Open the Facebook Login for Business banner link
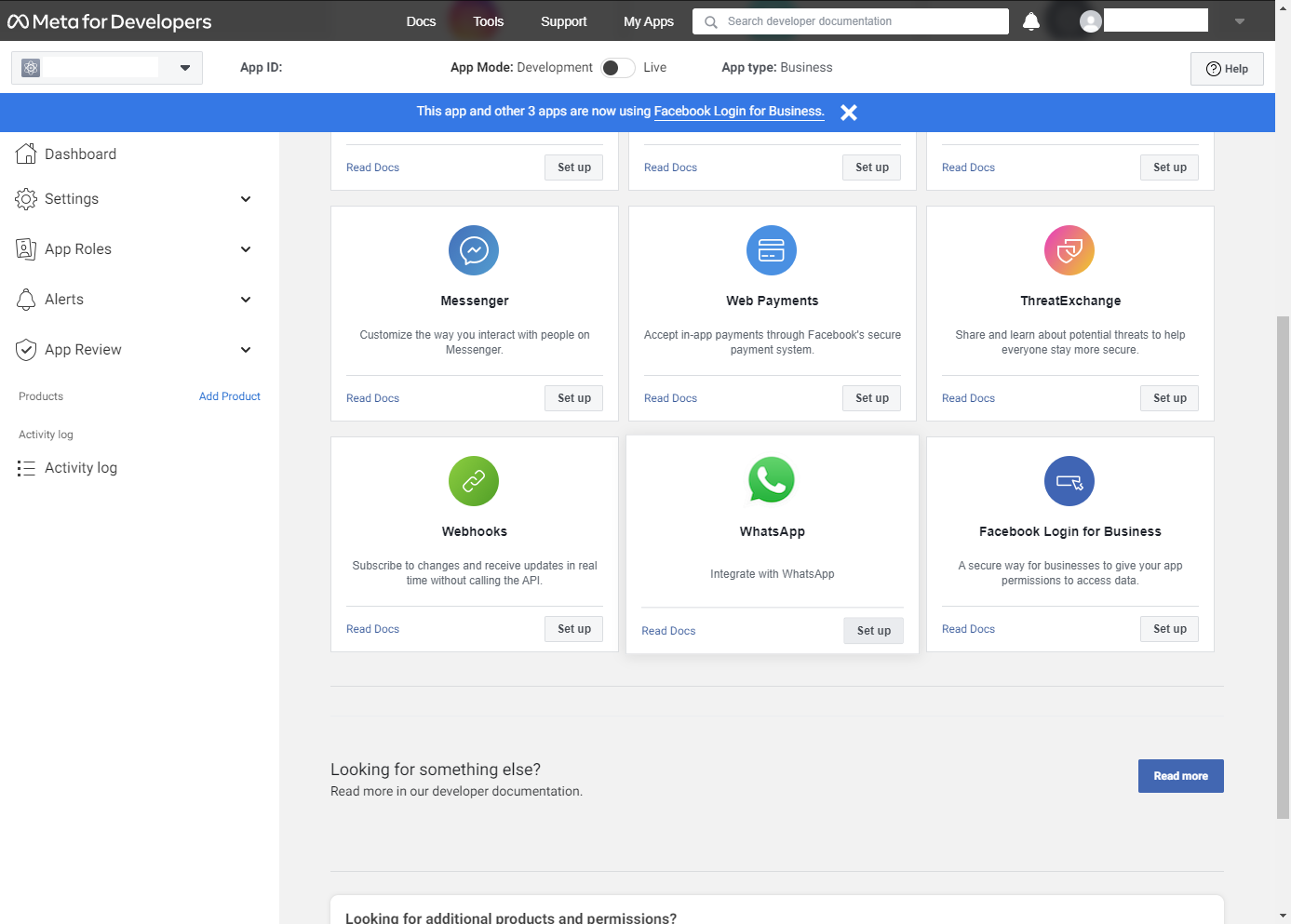The height and width of the screenshot is (924, 1291). tap(739, 112)
